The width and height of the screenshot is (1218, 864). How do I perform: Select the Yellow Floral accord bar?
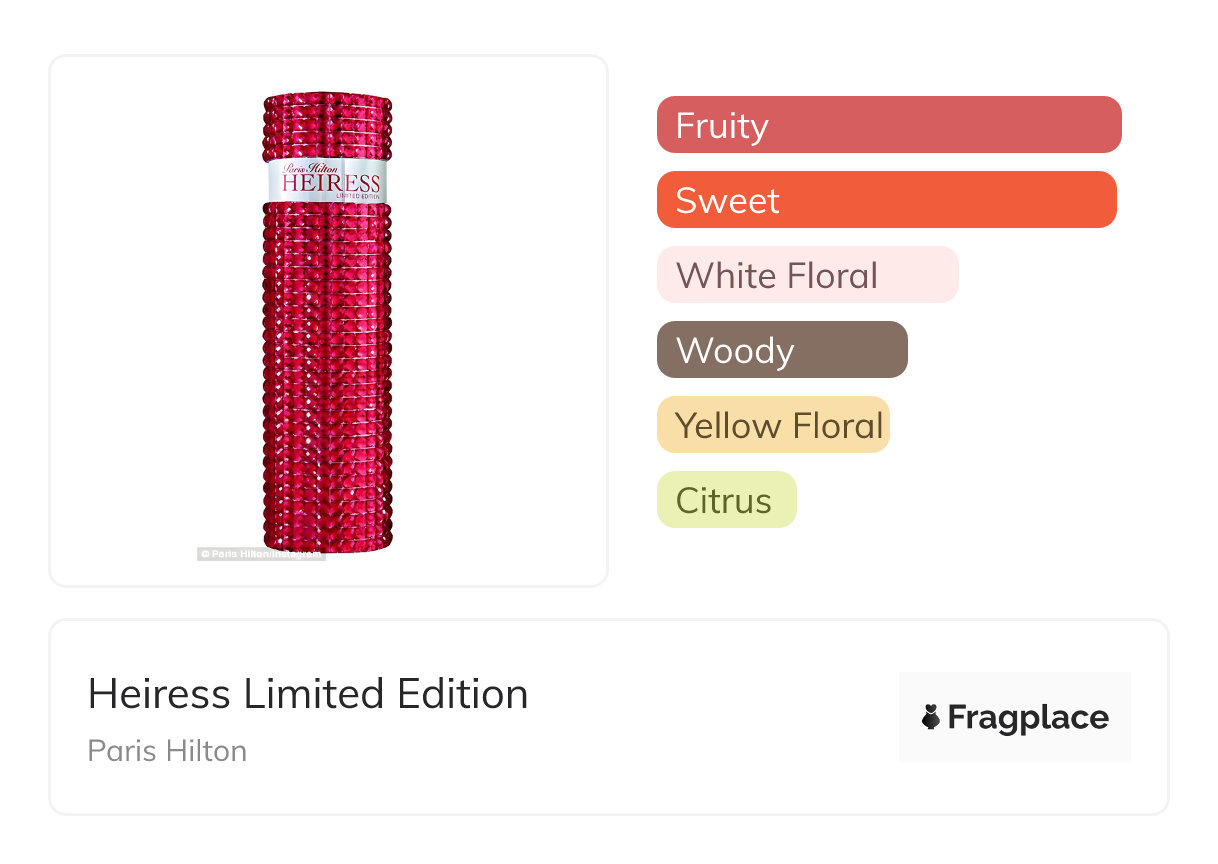773,425
